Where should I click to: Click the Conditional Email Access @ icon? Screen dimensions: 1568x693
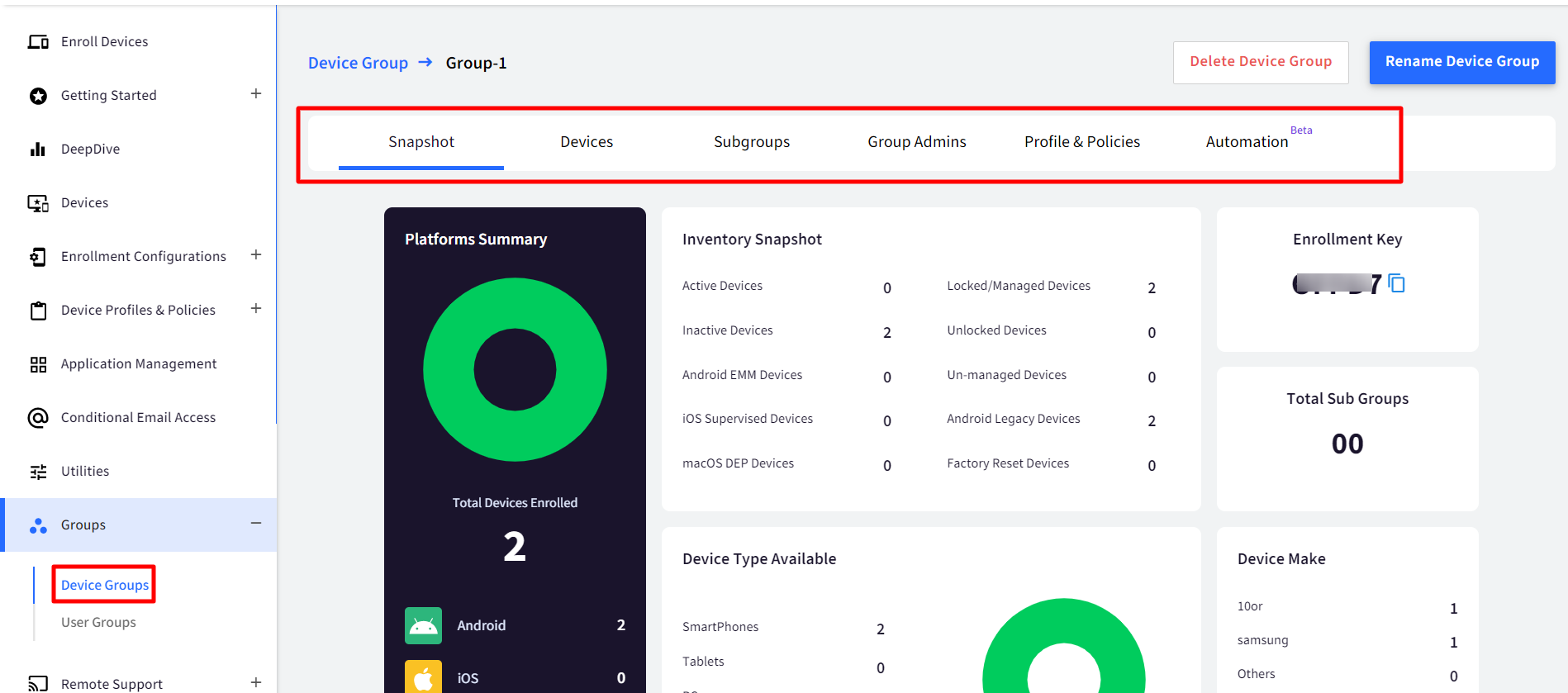point(38,418)
